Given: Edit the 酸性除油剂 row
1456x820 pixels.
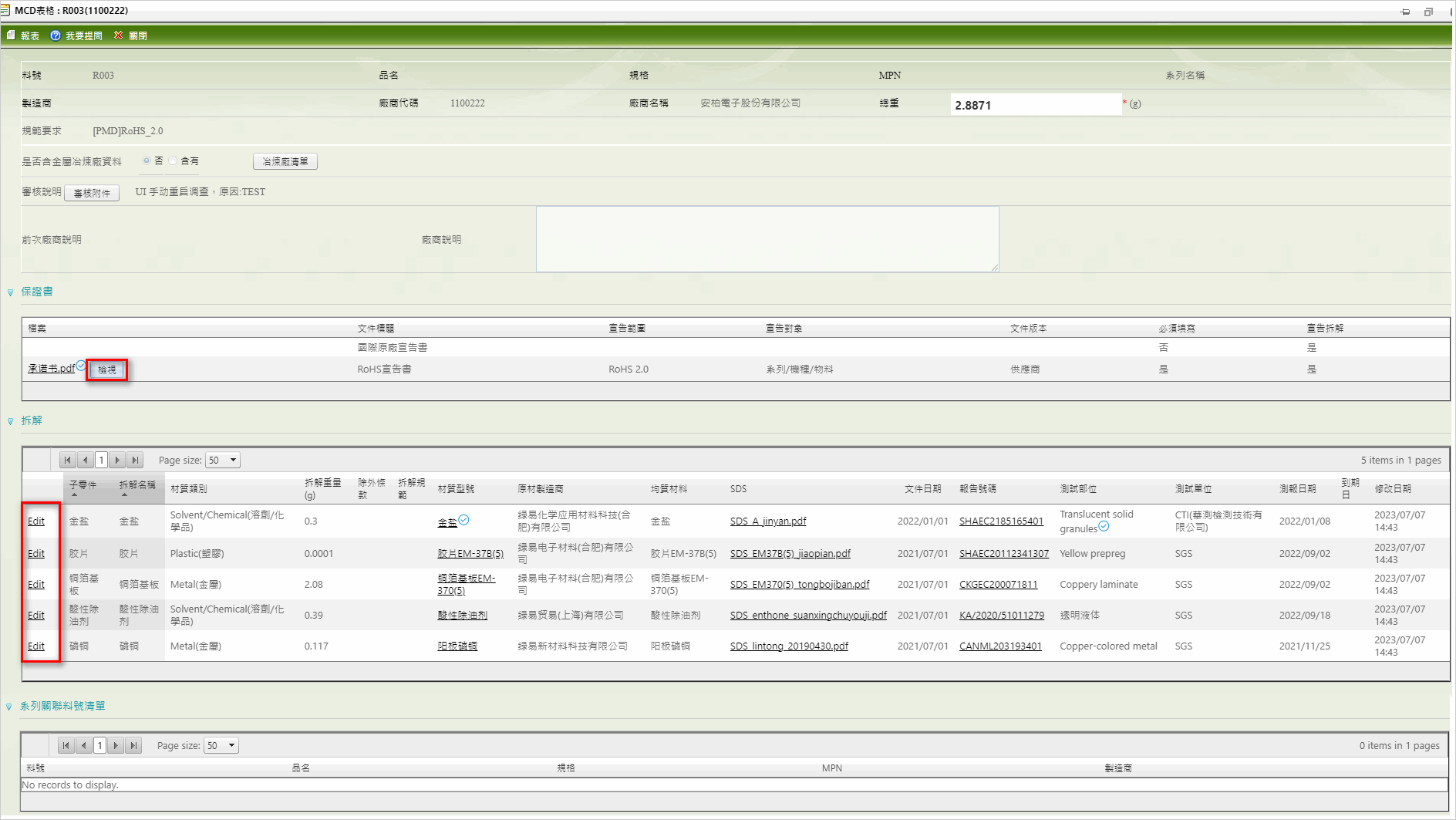Looking at the screenshot, I should click(36, 616).
